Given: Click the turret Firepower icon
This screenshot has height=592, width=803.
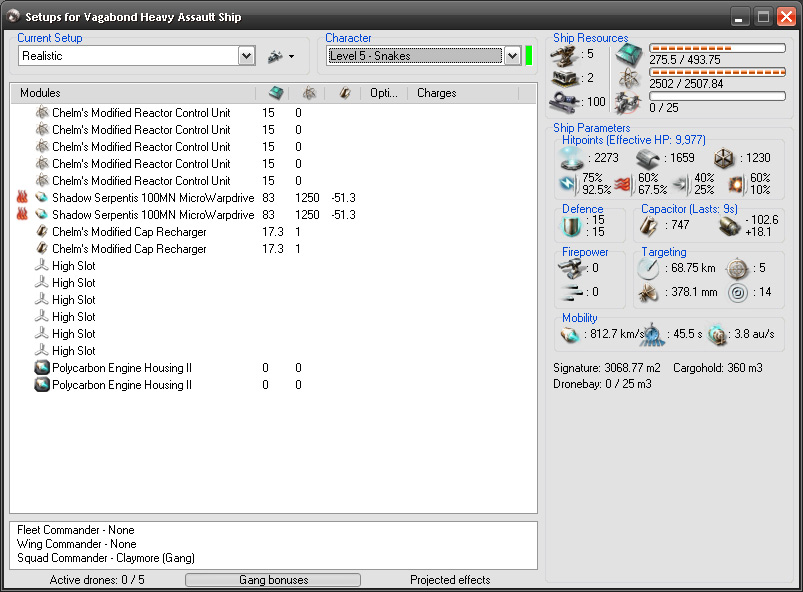Looking at the screenshot, I should (572, 268).
